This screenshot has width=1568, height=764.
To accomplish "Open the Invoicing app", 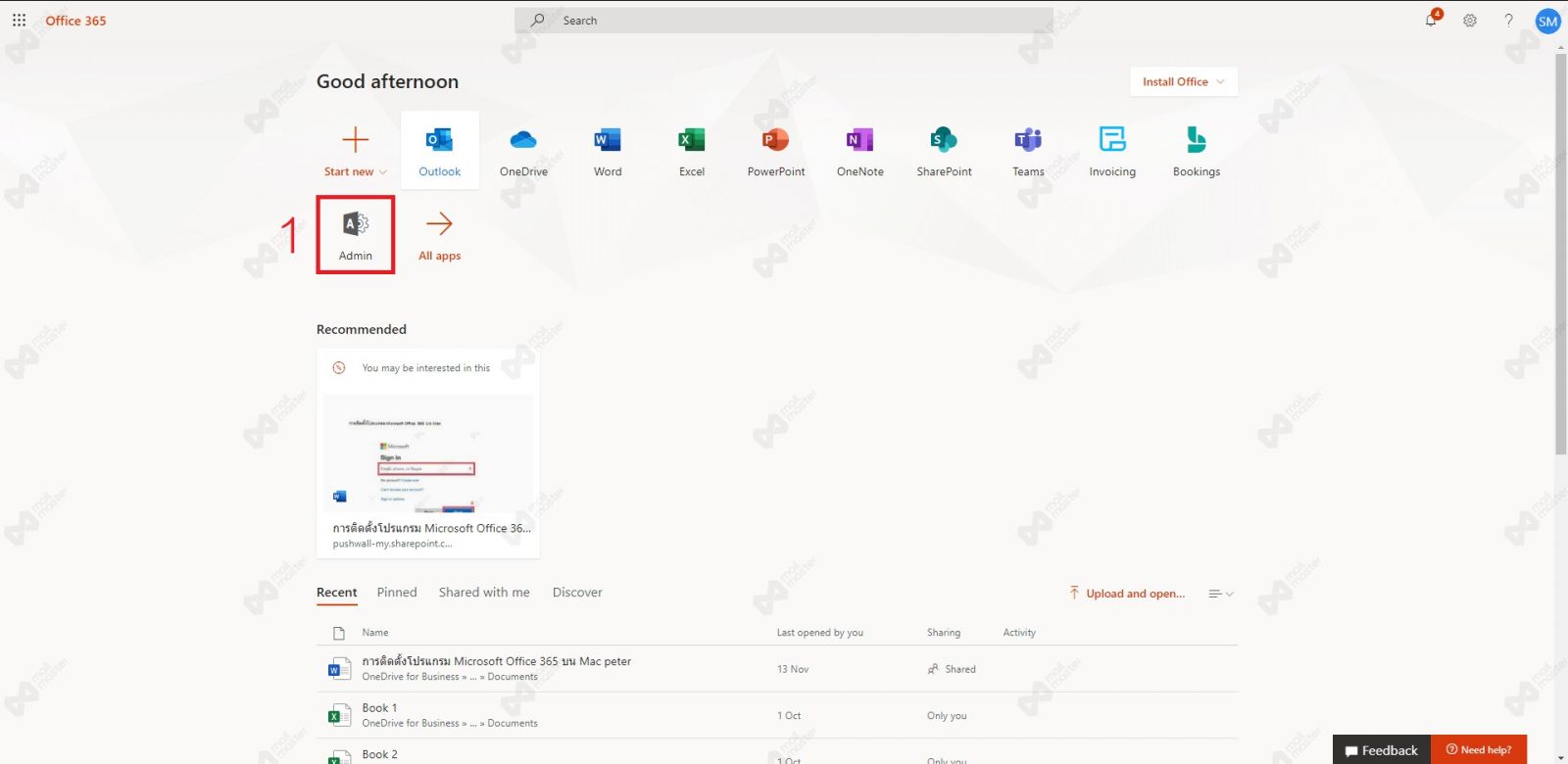I will [1112, 150].
